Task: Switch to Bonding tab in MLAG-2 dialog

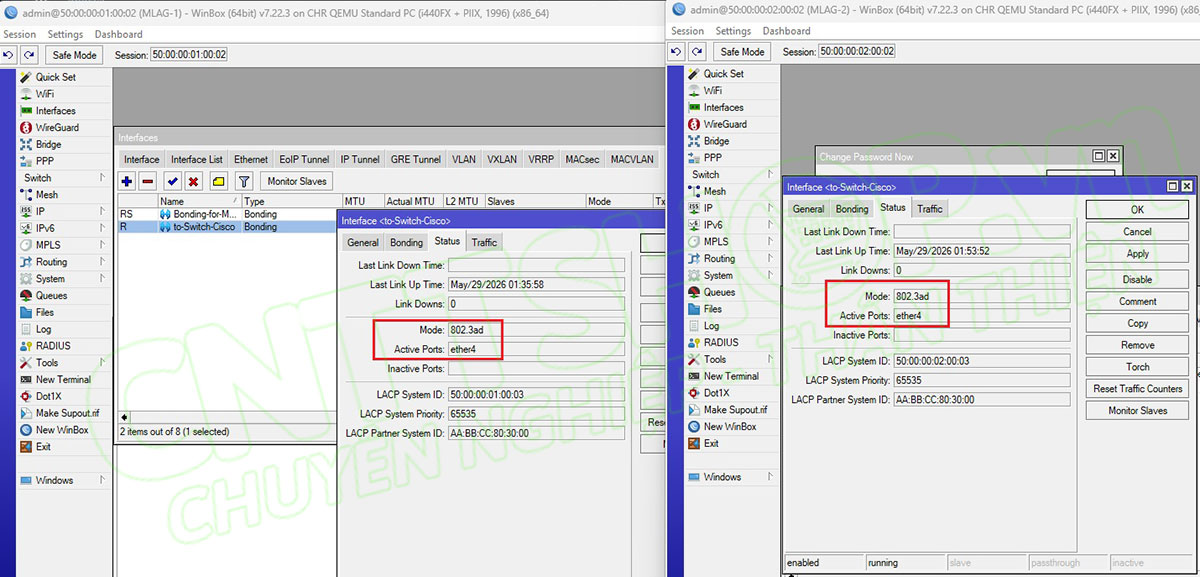Action: [852, 209]
